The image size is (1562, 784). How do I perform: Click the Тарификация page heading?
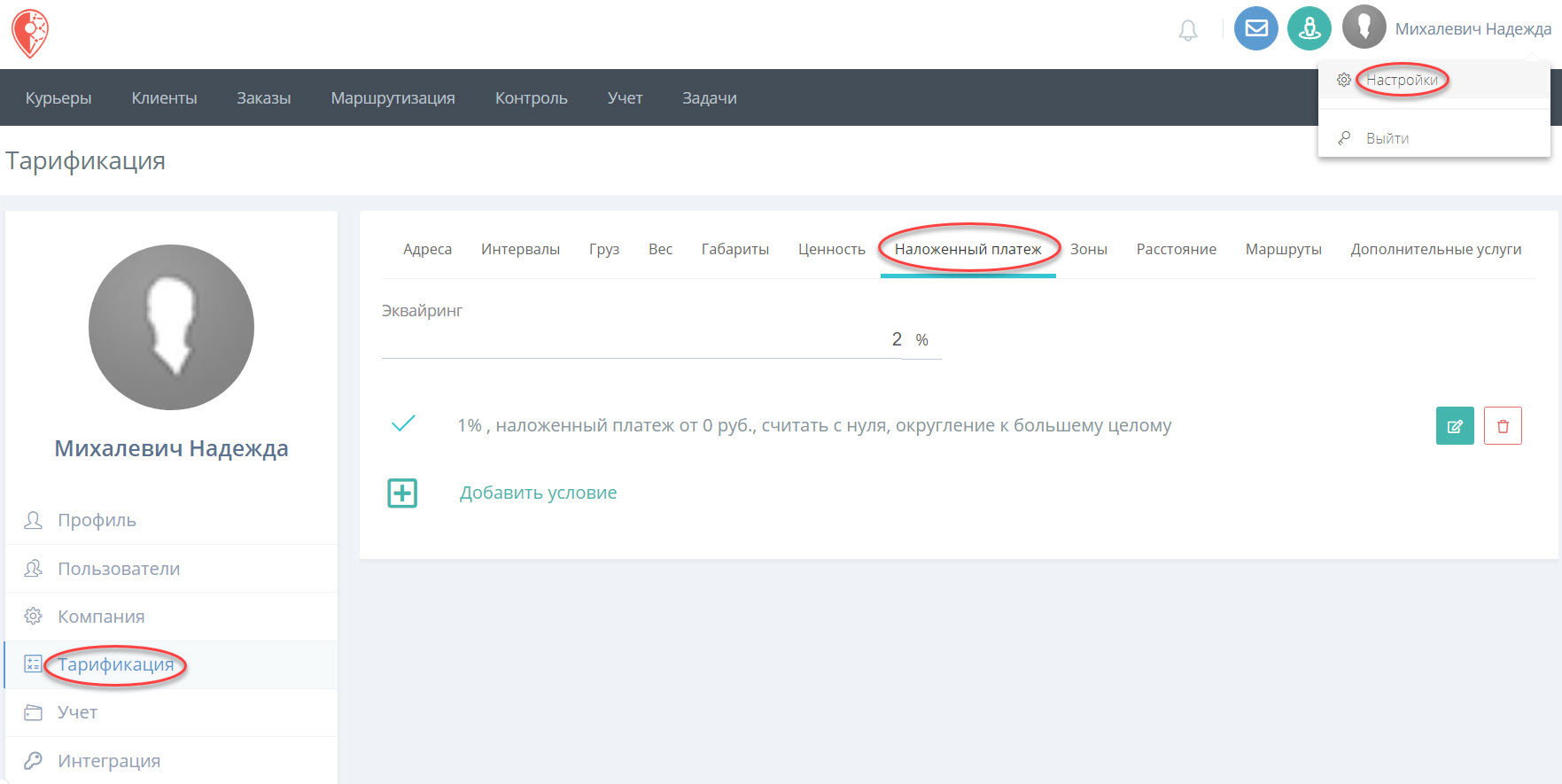(x=85, y=161)
